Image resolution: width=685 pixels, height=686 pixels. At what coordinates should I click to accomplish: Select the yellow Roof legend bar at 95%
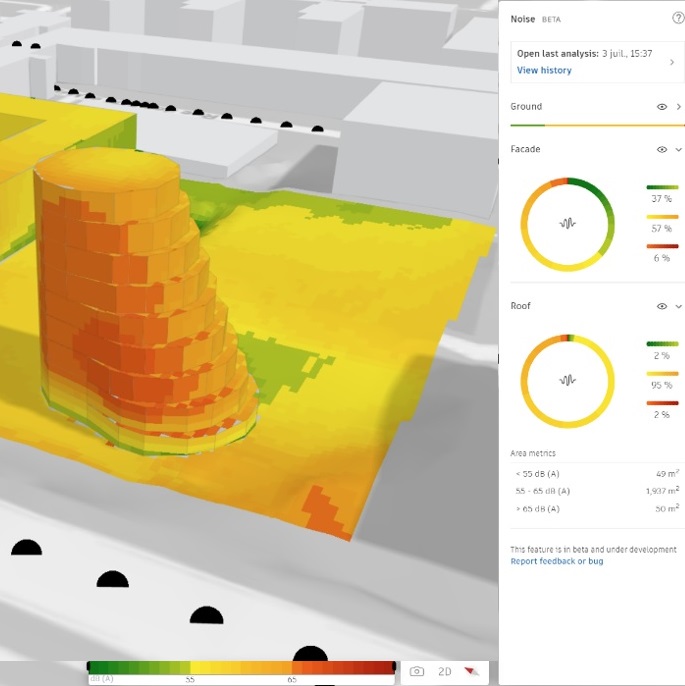click(662, 373)
